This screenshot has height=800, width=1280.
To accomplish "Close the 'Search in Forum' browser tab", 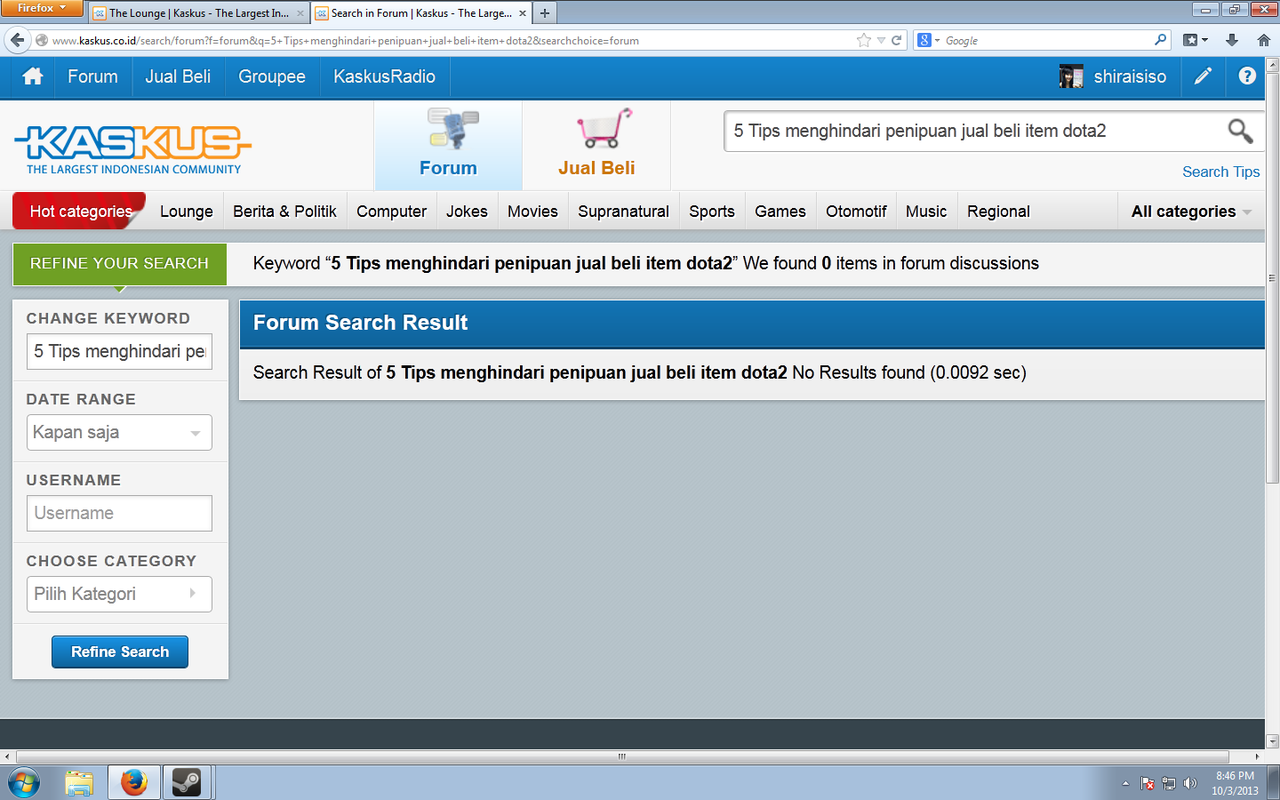I will 521,13.
